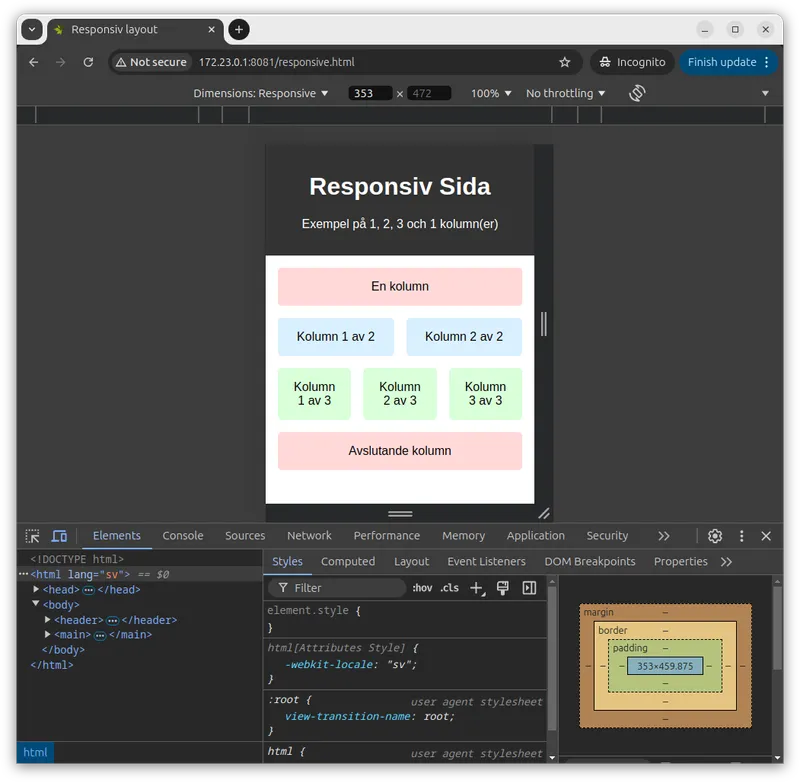The width and height of the screenshot is (800, 782).
Task: Toggle the :hov element state panel
Action: [x=423, y=588]
